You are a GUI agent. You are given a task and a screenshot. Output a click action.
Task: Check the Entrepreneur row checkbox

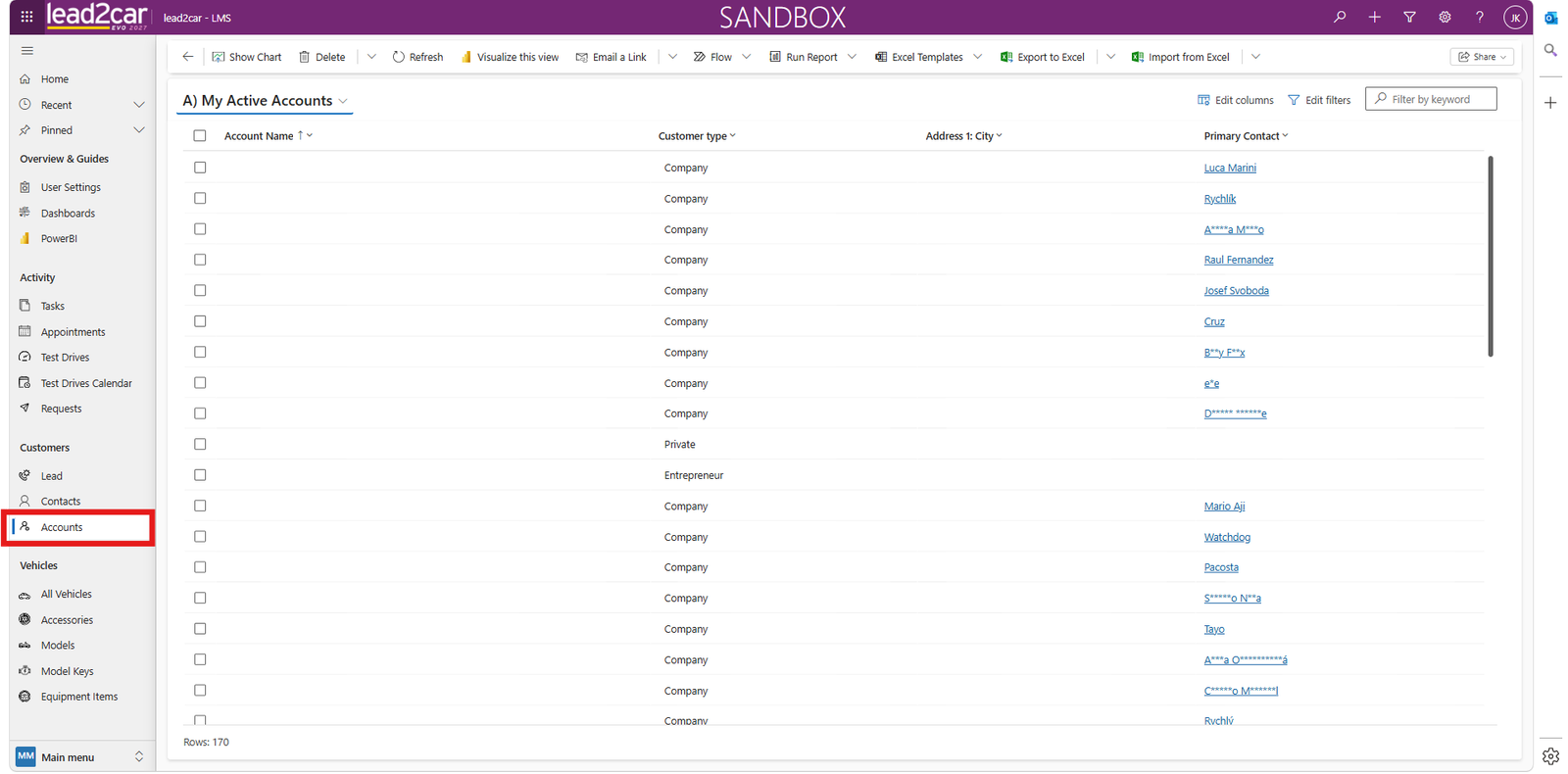pos(200,475)
